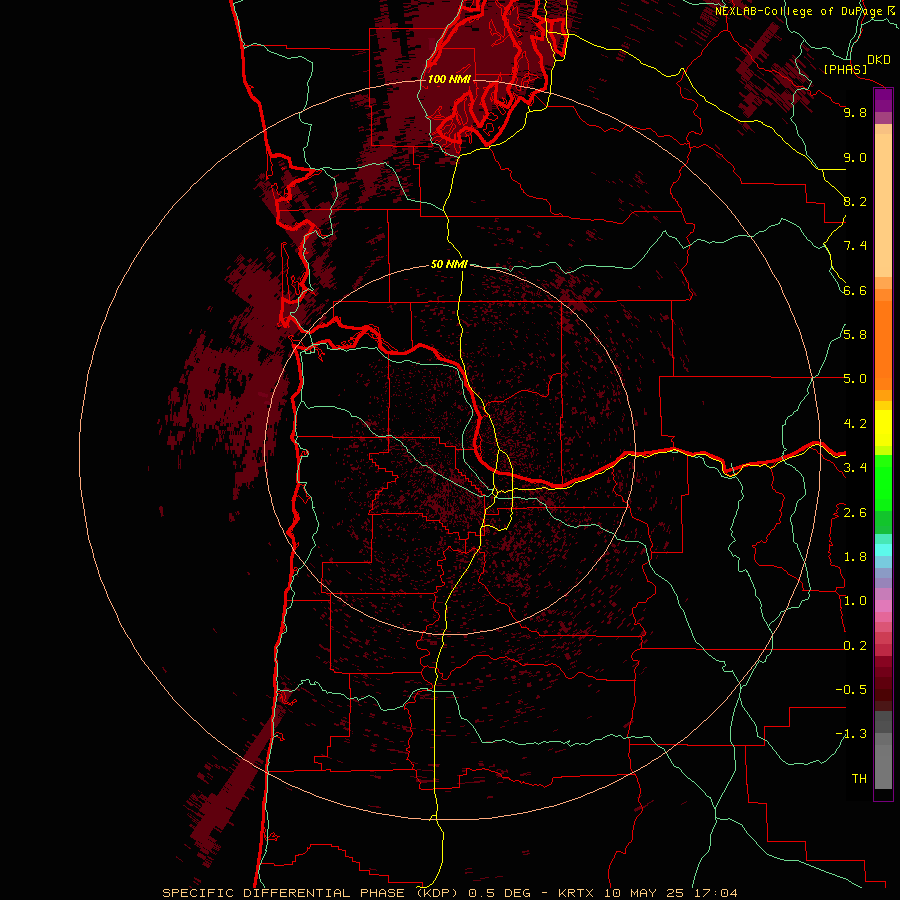Image resolution: width=900 pixels, height=900 pixels.
Task: Pick the dark red segment of color bar
Action: [x=883, y=683]
